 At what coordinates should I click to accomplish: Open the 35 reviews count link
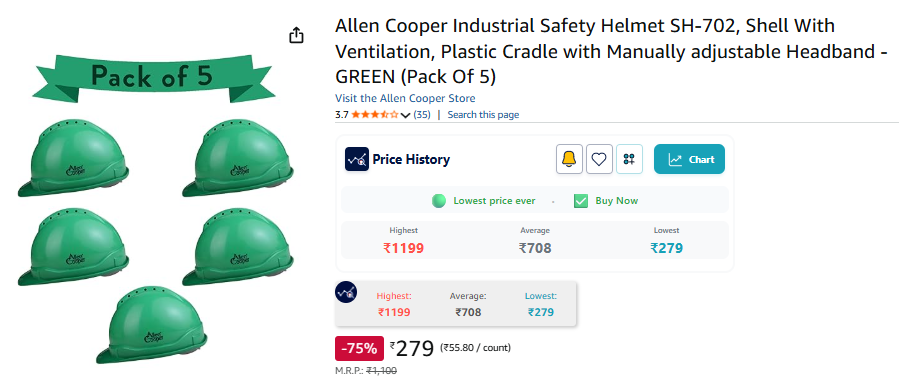click(422, 115)
